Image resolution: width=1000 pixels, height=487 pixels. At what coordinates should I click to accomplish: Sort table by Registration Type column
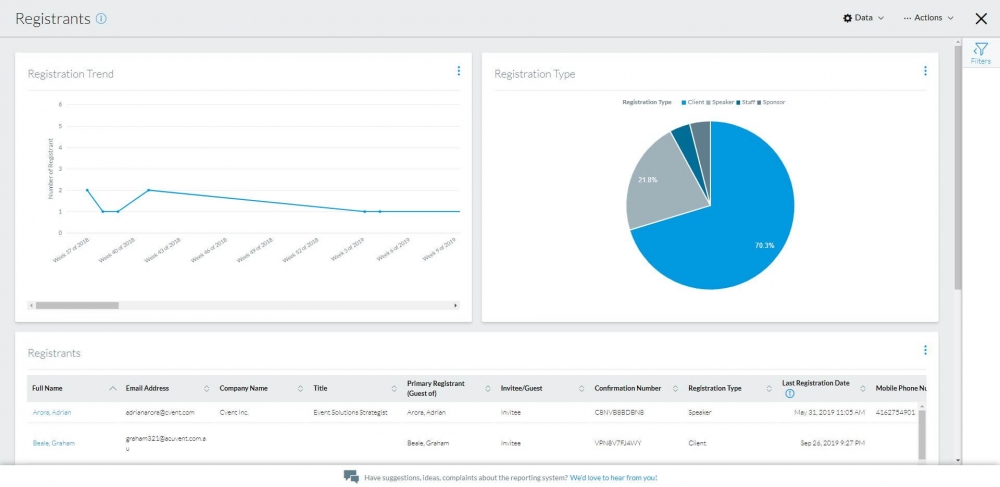[x=768, y=388]
